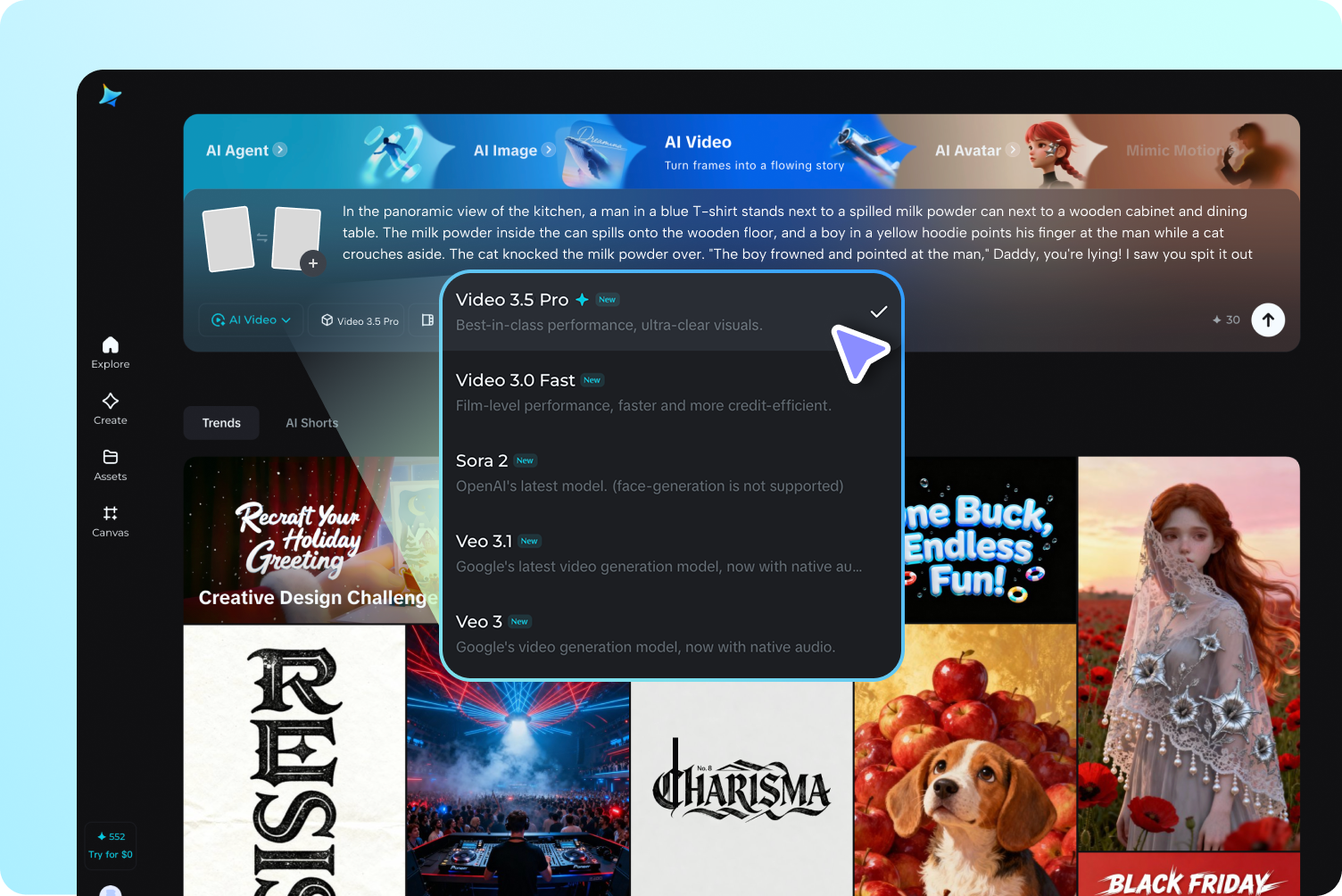This screenshot has height=896, width=1342.
Task: Click the AI Image arrow icon
Action: (x=549, y=150)
